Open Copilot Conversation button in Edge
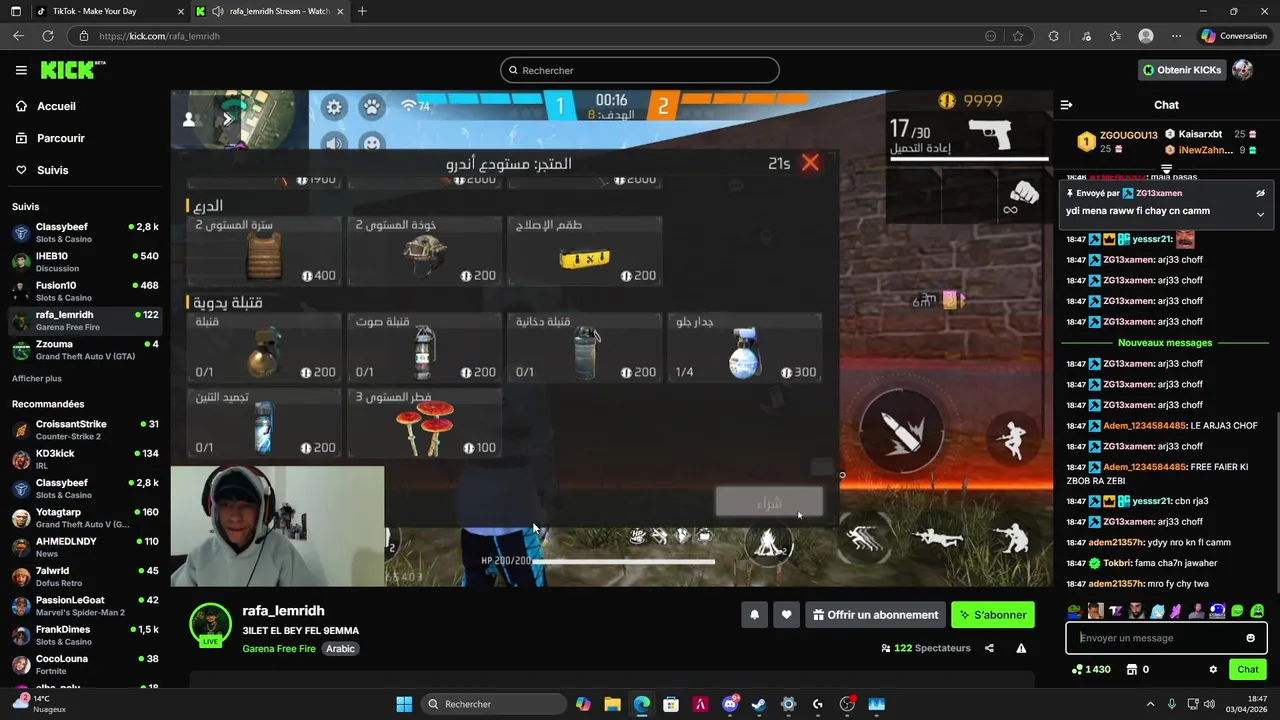This screenshot has height=720, width=1280. pos(1234,36)
